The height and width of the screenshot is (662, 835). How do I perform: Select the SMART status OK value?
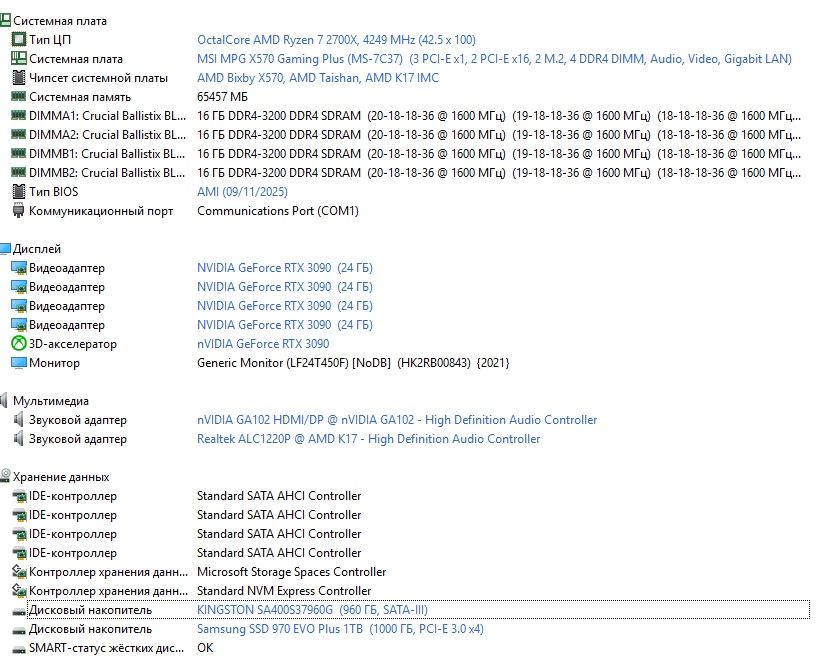[205, 648]
